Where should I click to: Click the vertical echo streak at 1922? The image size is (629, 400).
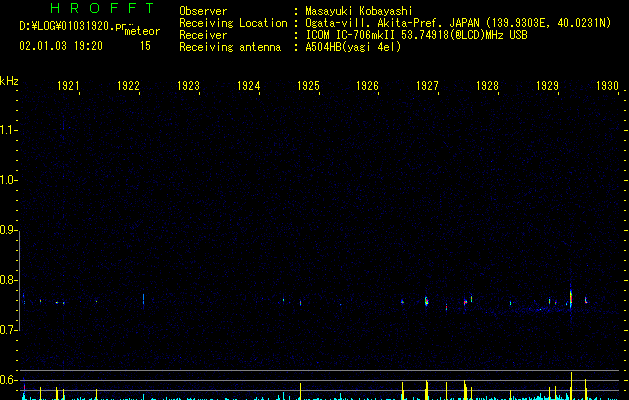click(144, 300)
